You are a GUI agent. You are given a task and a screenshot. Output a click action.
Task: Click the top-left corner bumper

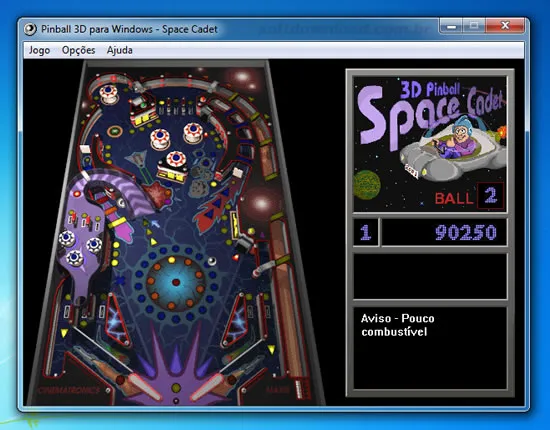[x=109, y=94]
